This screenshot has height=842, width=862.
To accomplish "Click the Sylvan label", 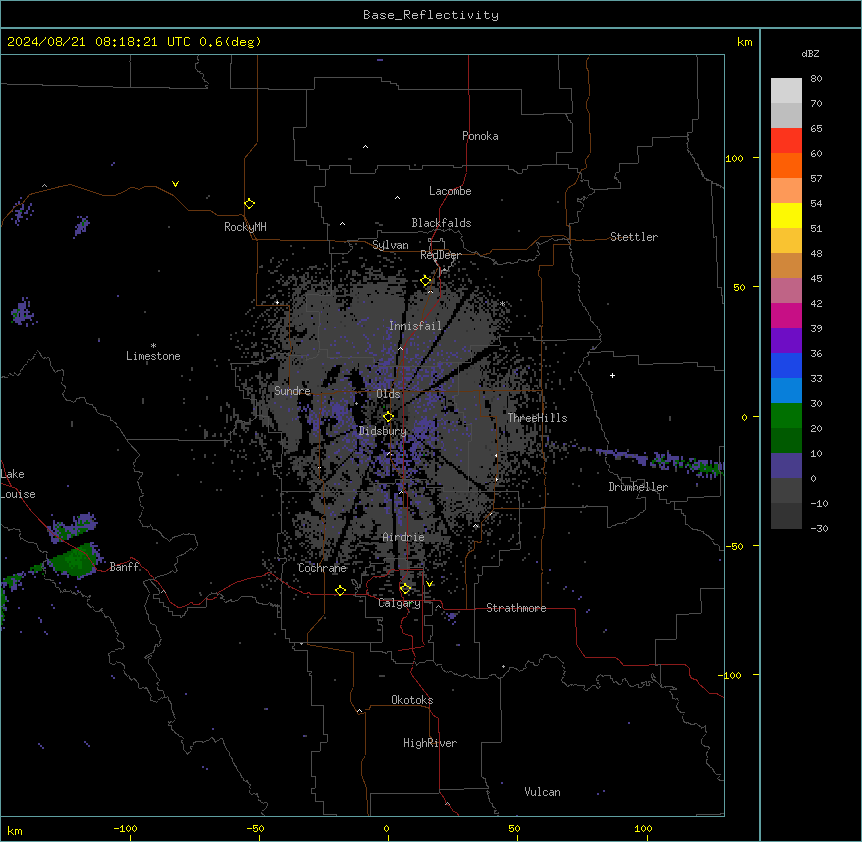I will 390,245.
